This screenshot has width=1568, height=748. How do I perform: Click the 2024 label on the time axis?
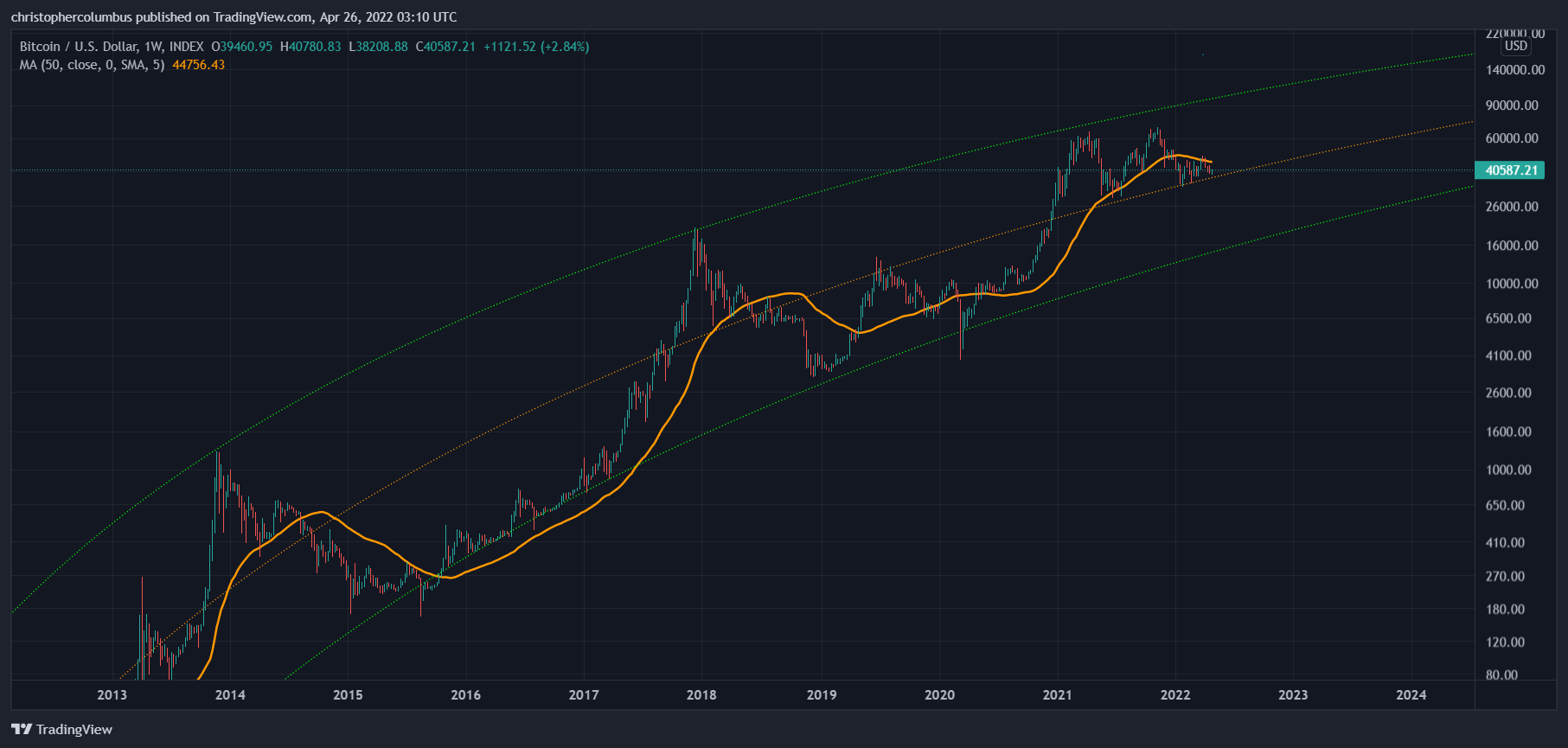coord(1411,694)
